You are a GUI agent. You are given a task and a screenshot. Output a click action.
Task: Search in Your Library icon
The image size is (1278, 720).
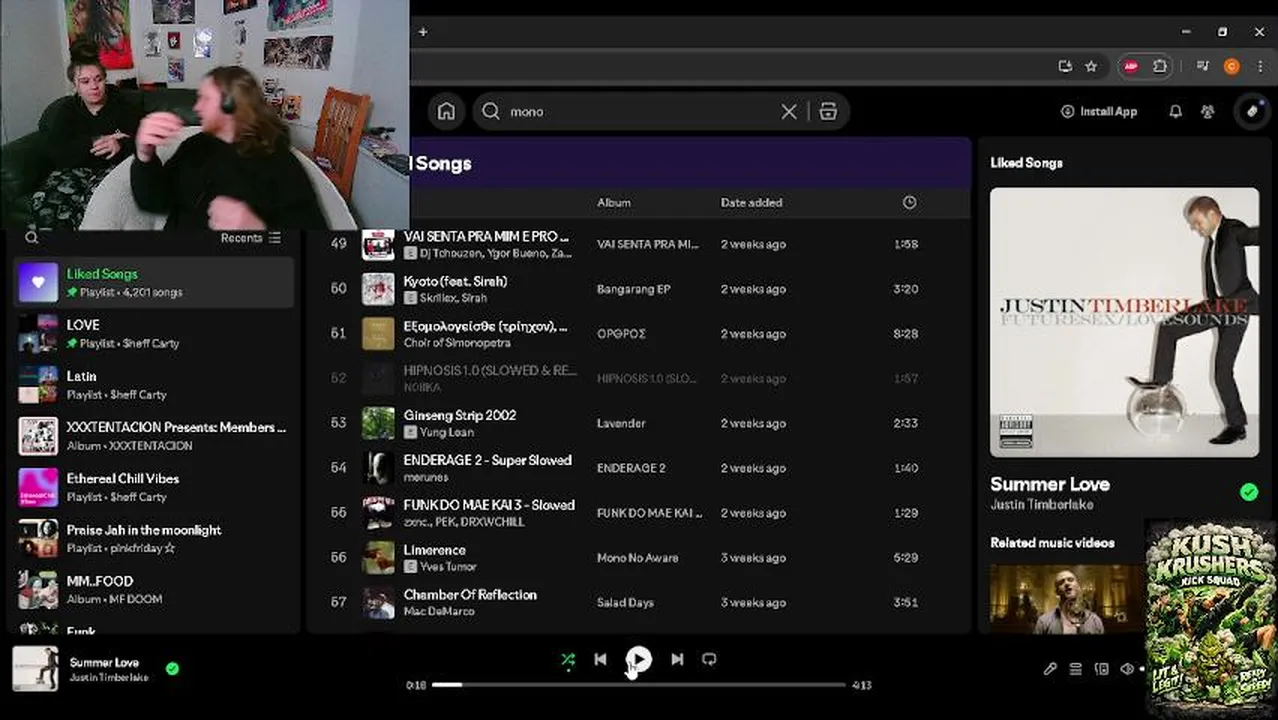(x=32, y=238)
